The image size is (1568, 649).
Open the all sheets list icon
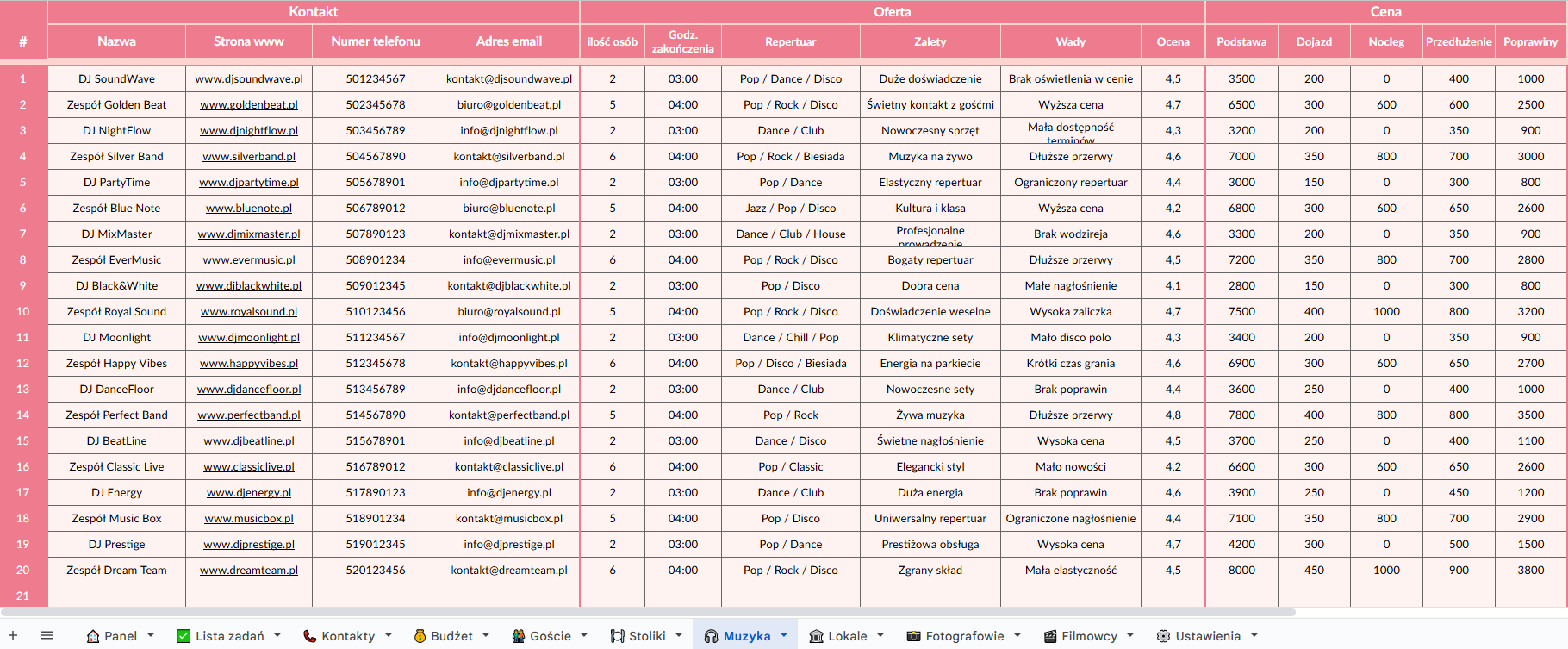tap(47, 635)
